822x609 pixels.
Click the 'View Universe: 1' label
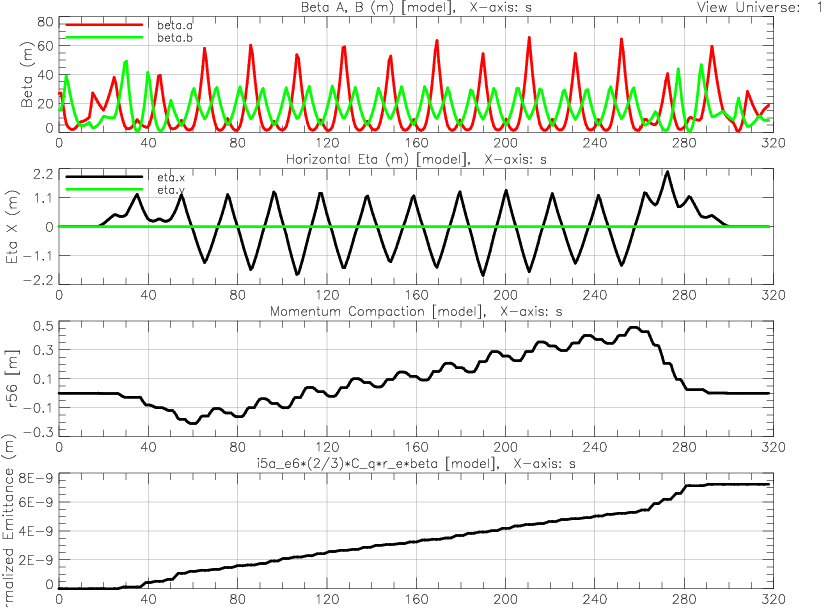(759, 7)
